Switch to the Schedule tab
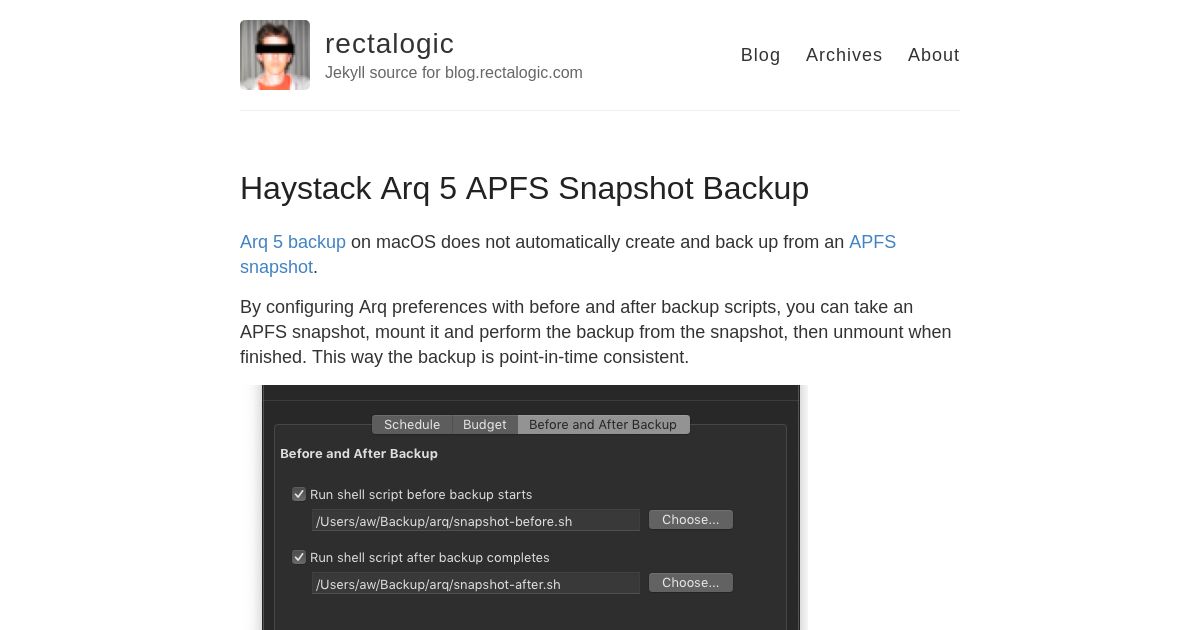 click(x=412, y=425)
